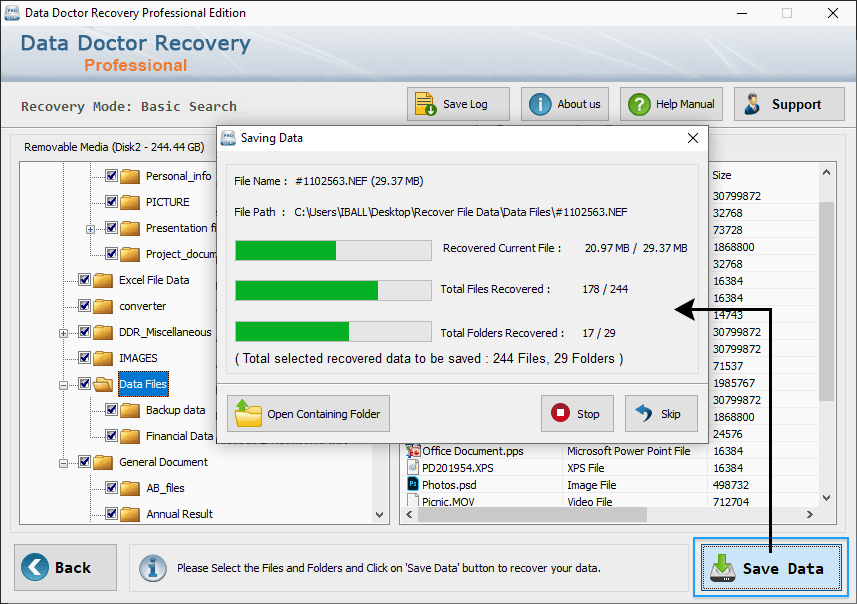
Task: Click the Save Data button
Action: 771,567
